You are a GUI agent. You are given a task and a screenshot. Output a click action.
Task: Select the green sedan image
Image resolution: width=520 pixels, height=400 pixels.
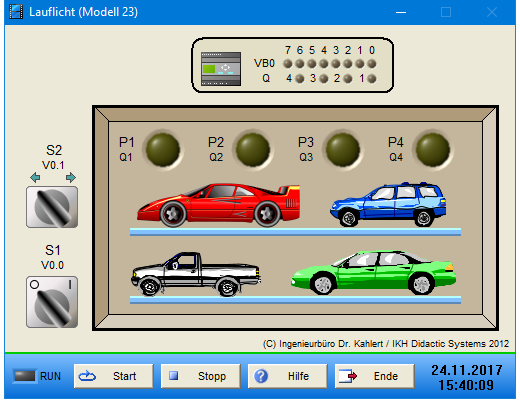pyautogui.click(x=373, y=273)
